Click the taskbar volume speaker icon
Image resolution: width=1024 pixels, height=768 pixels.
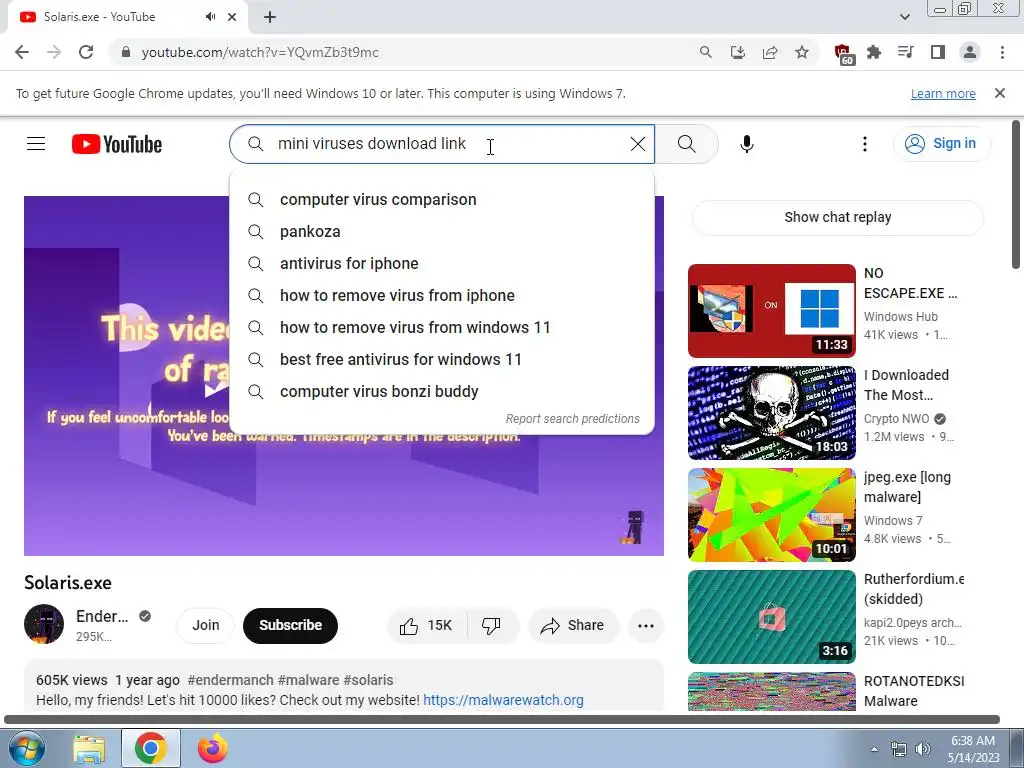[923, 749]
